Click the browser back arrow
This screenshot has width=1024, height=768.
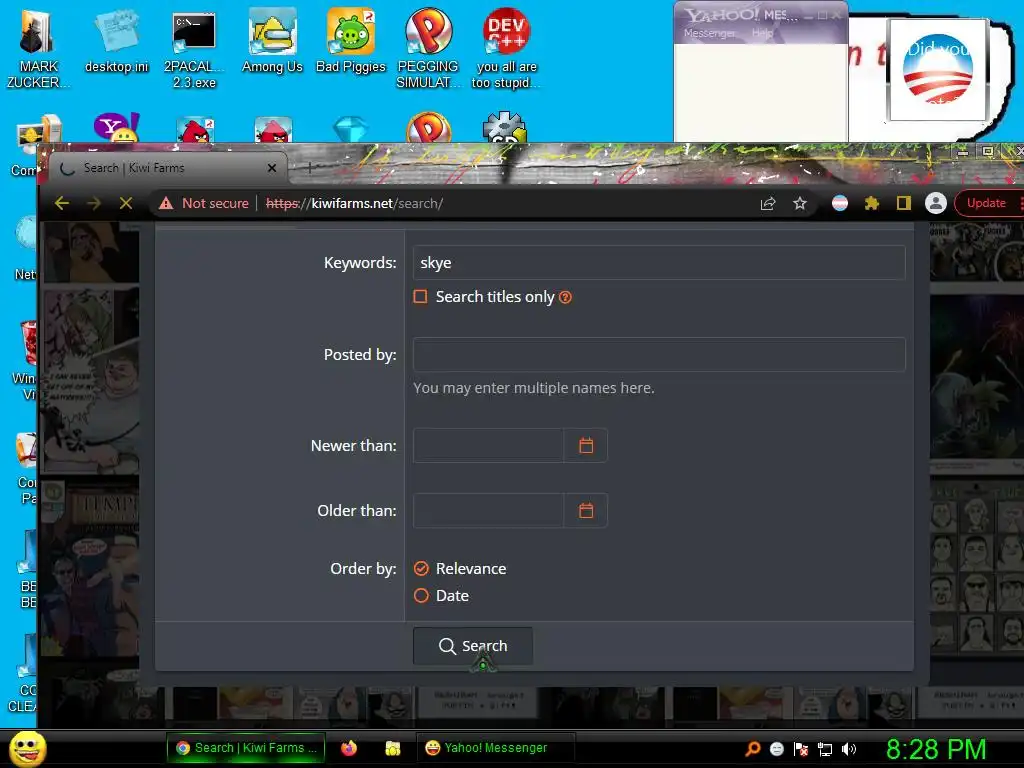tap(62, 203)
